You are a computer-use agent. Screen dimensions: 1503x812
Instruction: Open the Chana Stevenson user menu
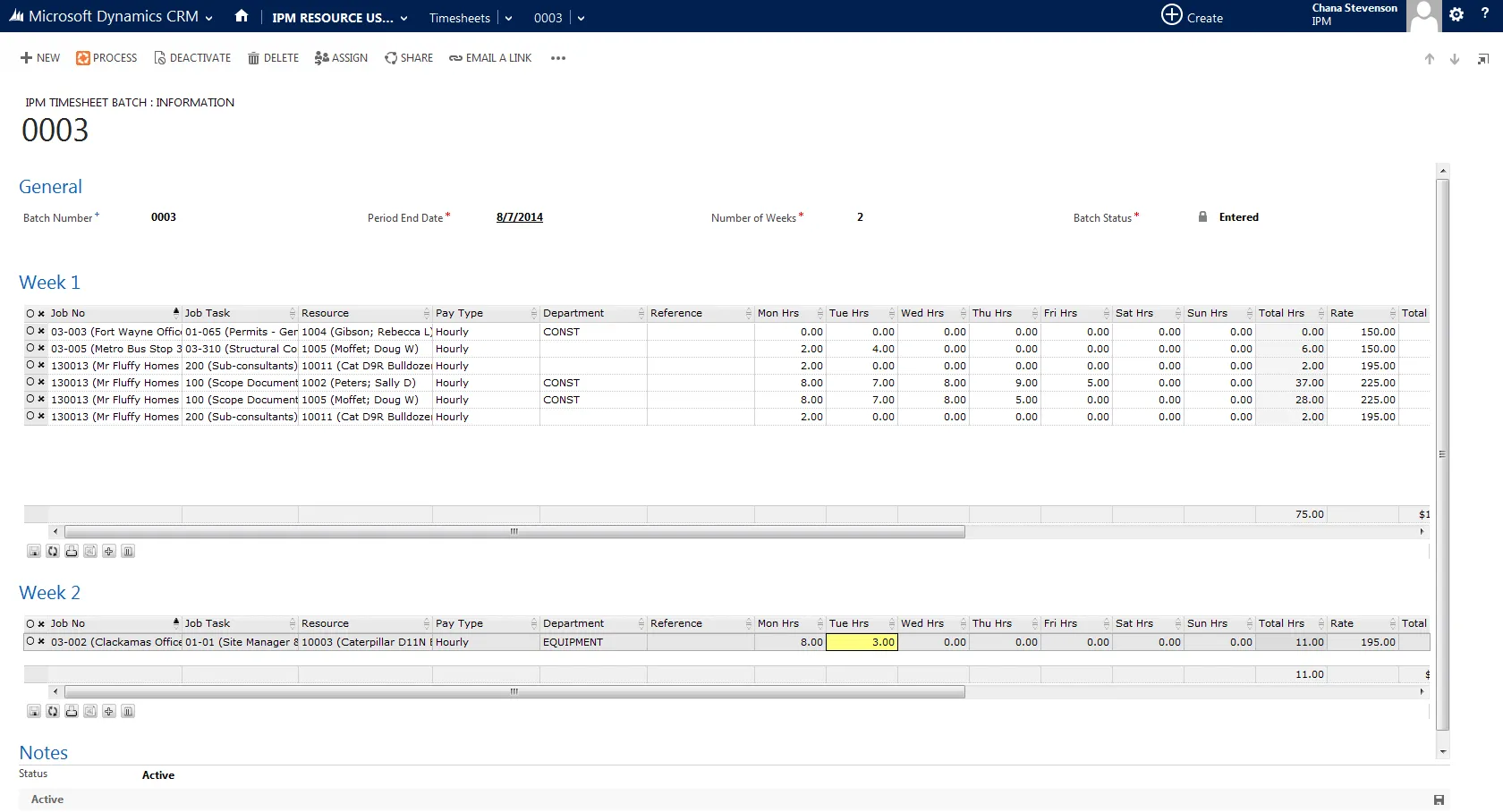point(1354,15)
